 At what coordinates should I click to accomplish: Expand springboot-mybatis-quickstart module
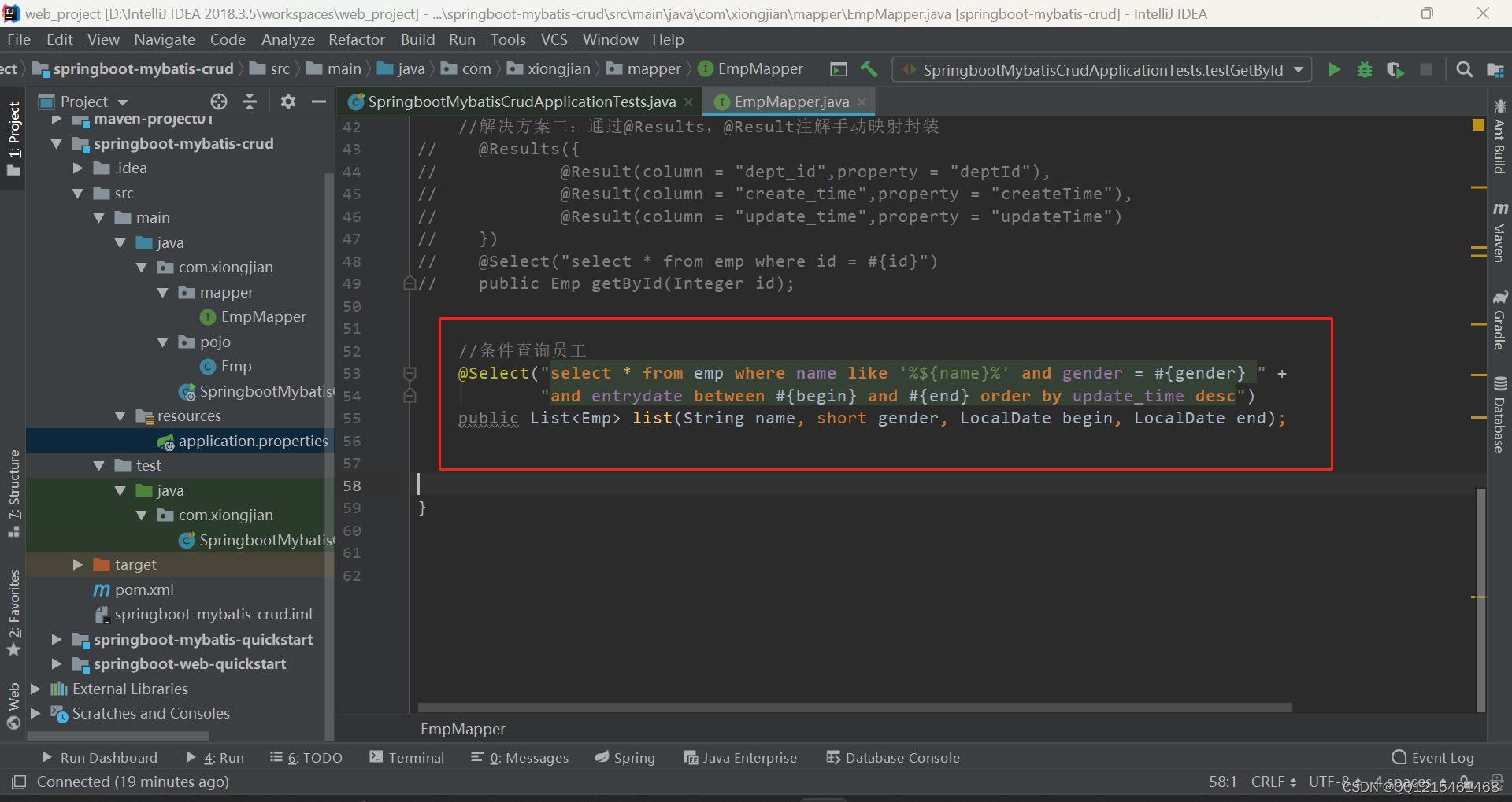pyautogui.click(x=57, y=639)
